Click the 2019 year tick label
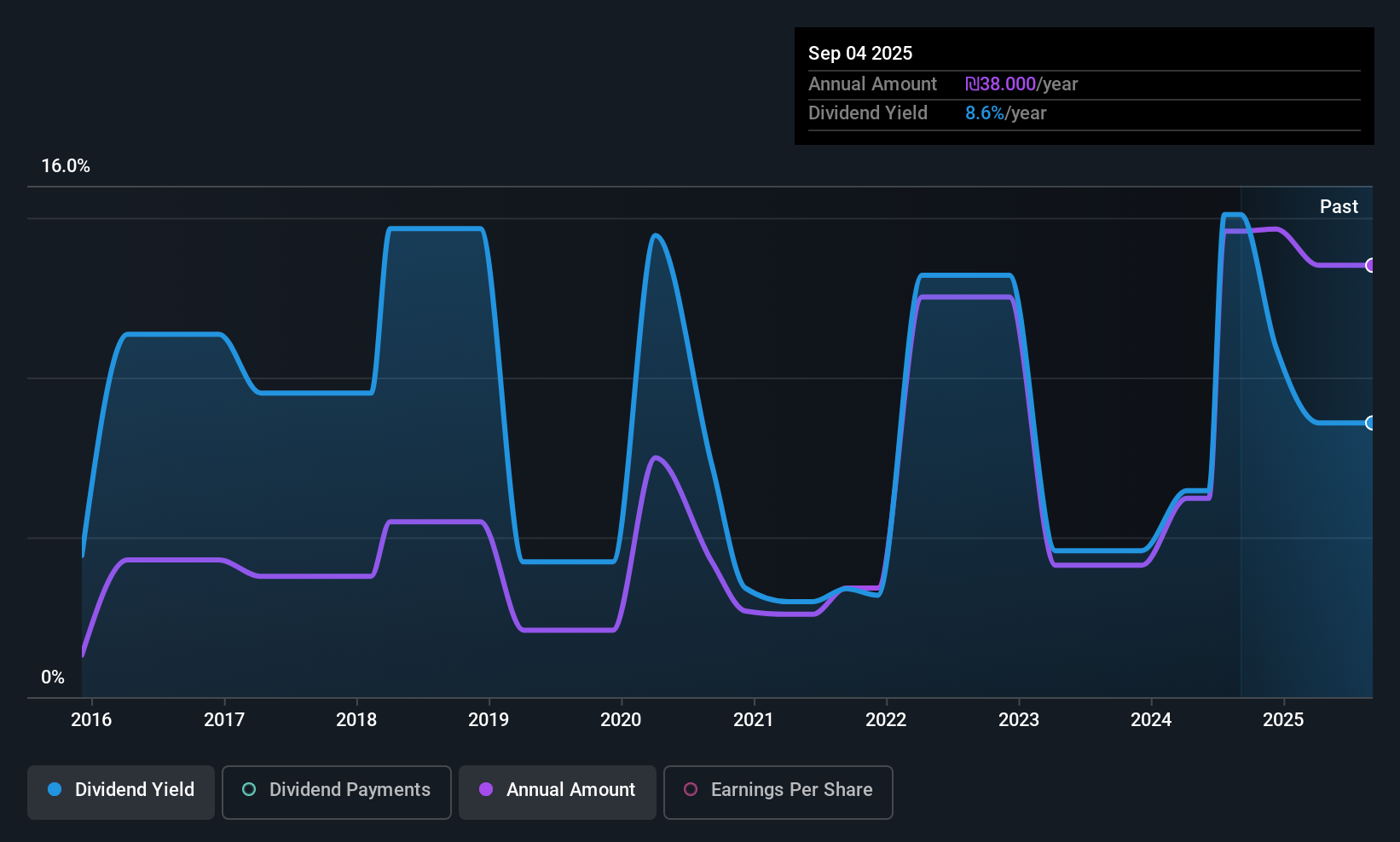The image size is (1400, 842). tap(489, 720)
